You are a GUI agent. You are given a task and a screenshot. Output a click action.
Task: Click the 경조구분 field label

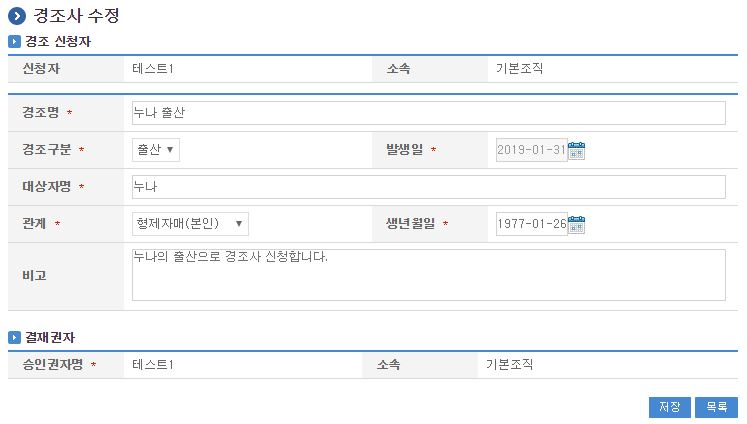(47, 150)
